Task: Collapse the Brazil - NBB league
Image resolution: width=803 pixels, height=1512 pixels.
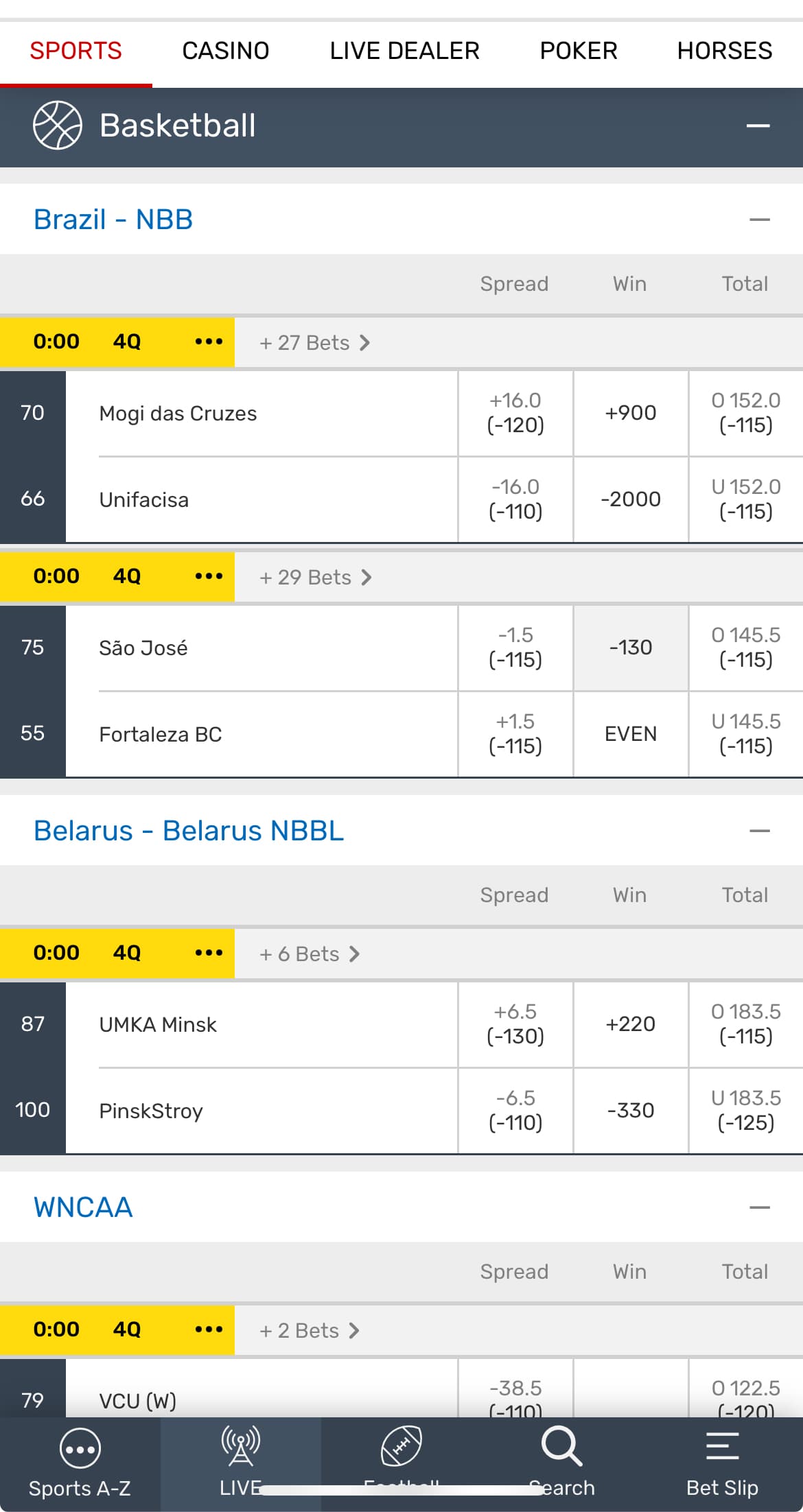Action: click(x=759, y=220)
